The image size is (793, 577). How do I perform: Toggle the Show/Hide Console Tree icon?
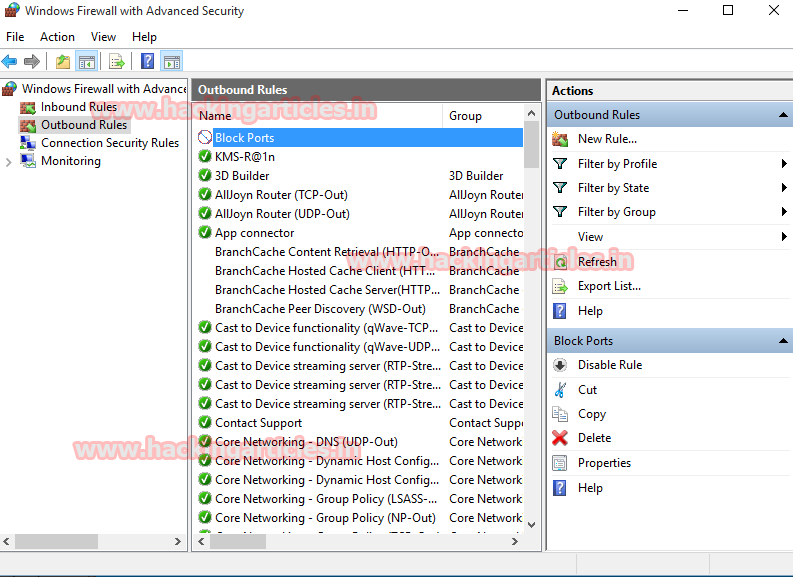(x=86, y=62)
